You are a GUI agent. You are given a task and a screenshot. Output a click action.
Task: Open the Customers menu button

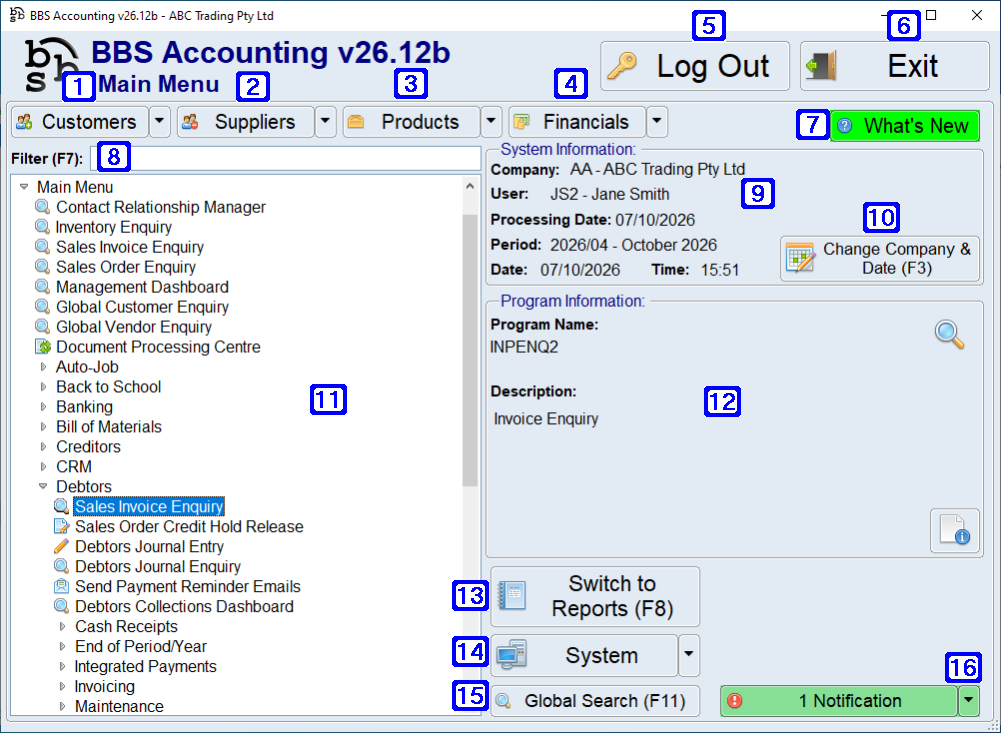80,121
